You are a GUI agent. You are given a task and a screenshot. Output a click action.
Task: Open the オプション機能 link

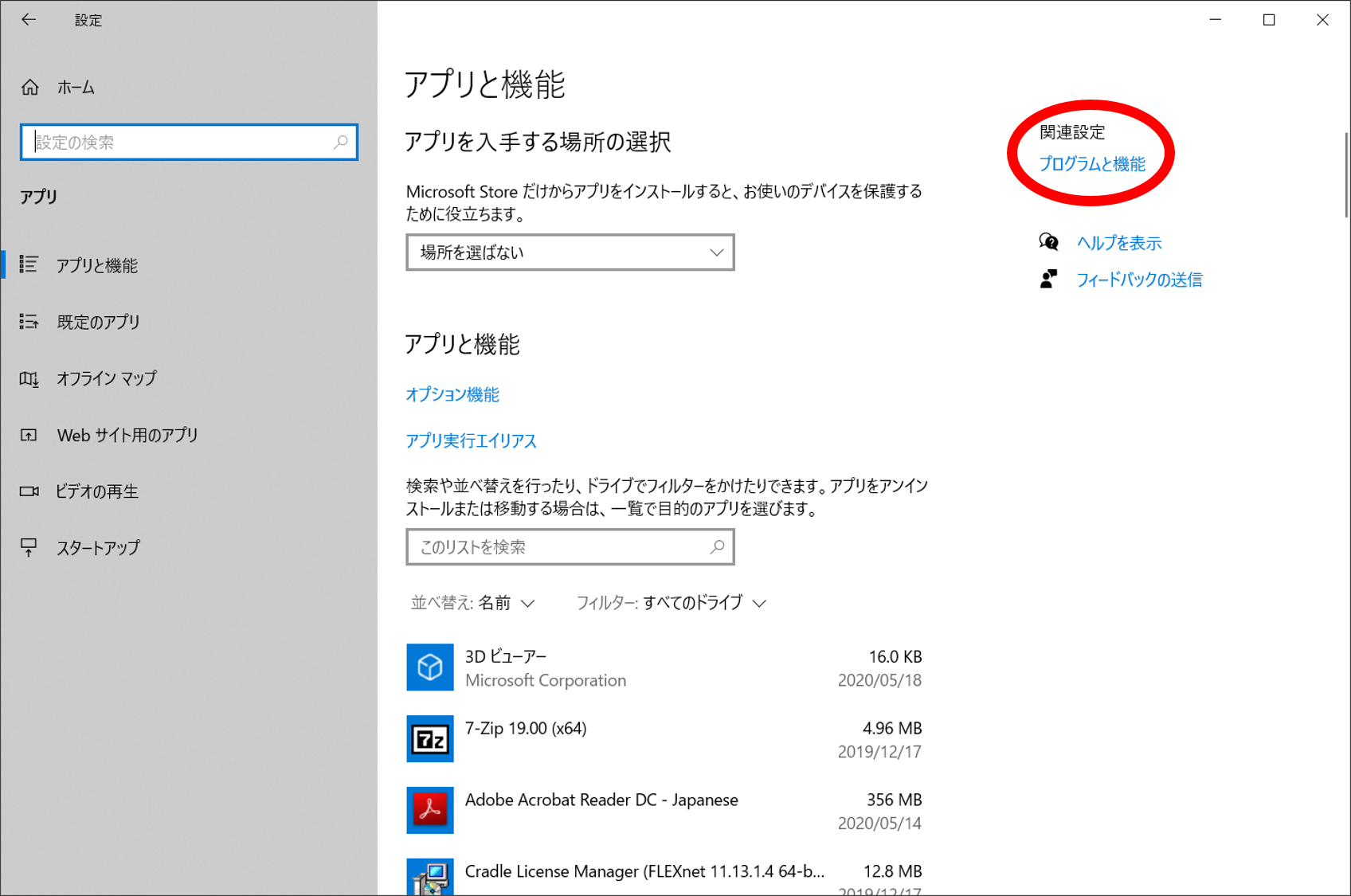(x=452, y=394)
